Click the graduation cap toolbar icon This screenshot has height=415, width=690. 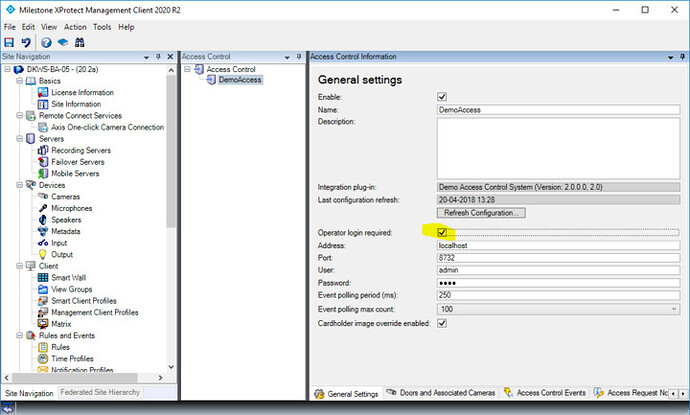(x=63, y=42)
